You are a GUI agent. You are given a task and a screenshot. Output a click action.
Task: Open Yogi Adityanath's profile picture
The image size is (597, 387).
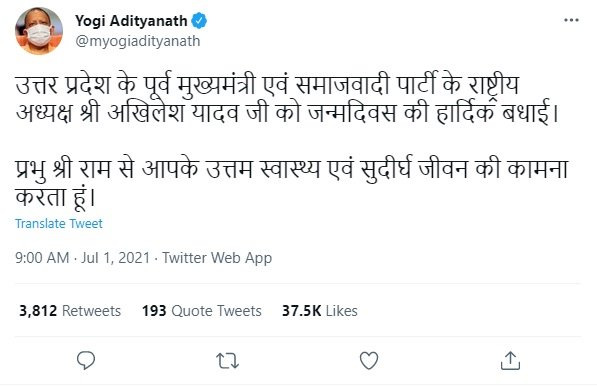tap(39, 31)
